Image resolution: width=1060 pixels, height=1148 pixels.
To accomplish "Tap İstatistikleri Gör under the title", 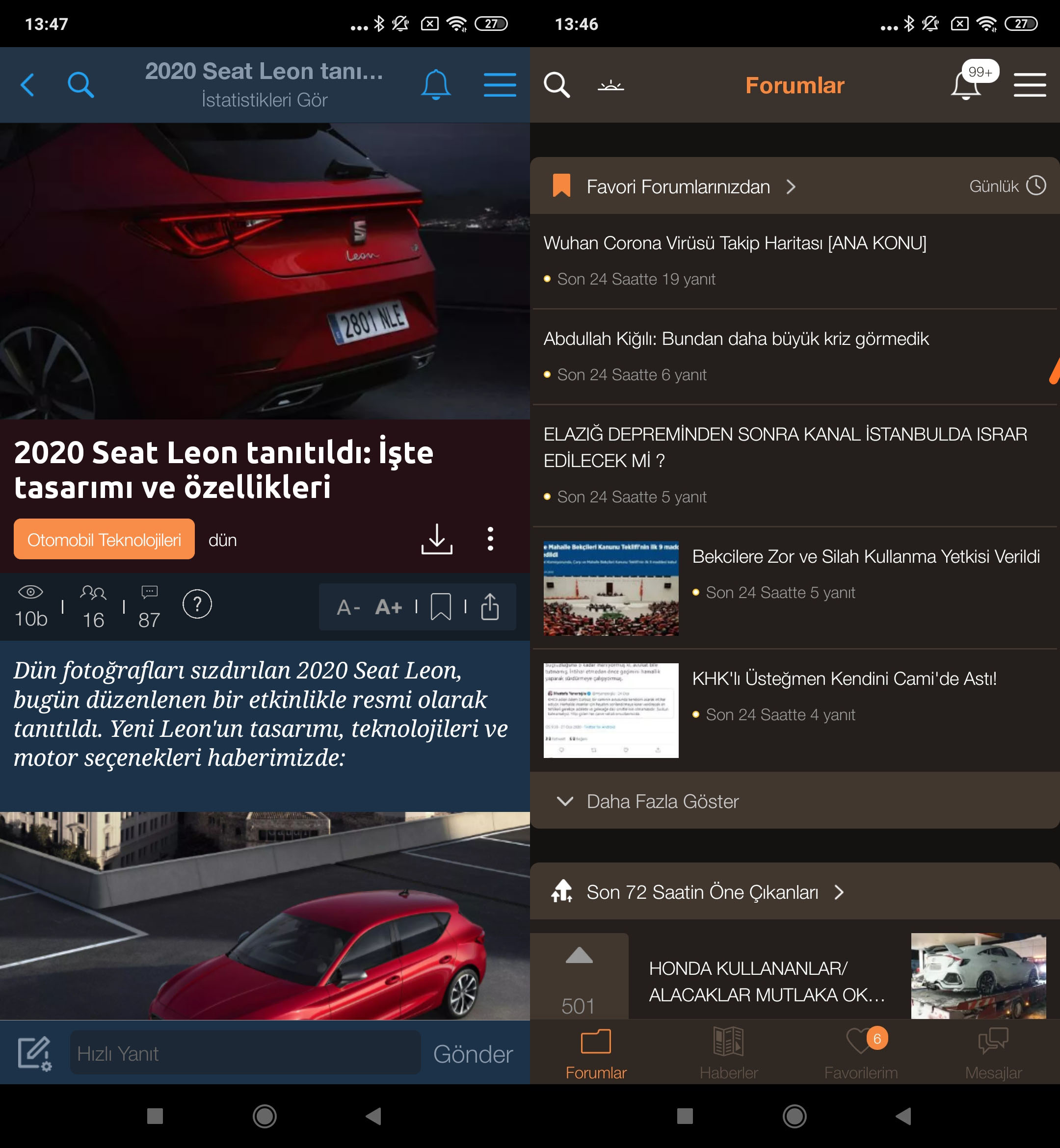I will pyautogui.click(x=265, y=100).
